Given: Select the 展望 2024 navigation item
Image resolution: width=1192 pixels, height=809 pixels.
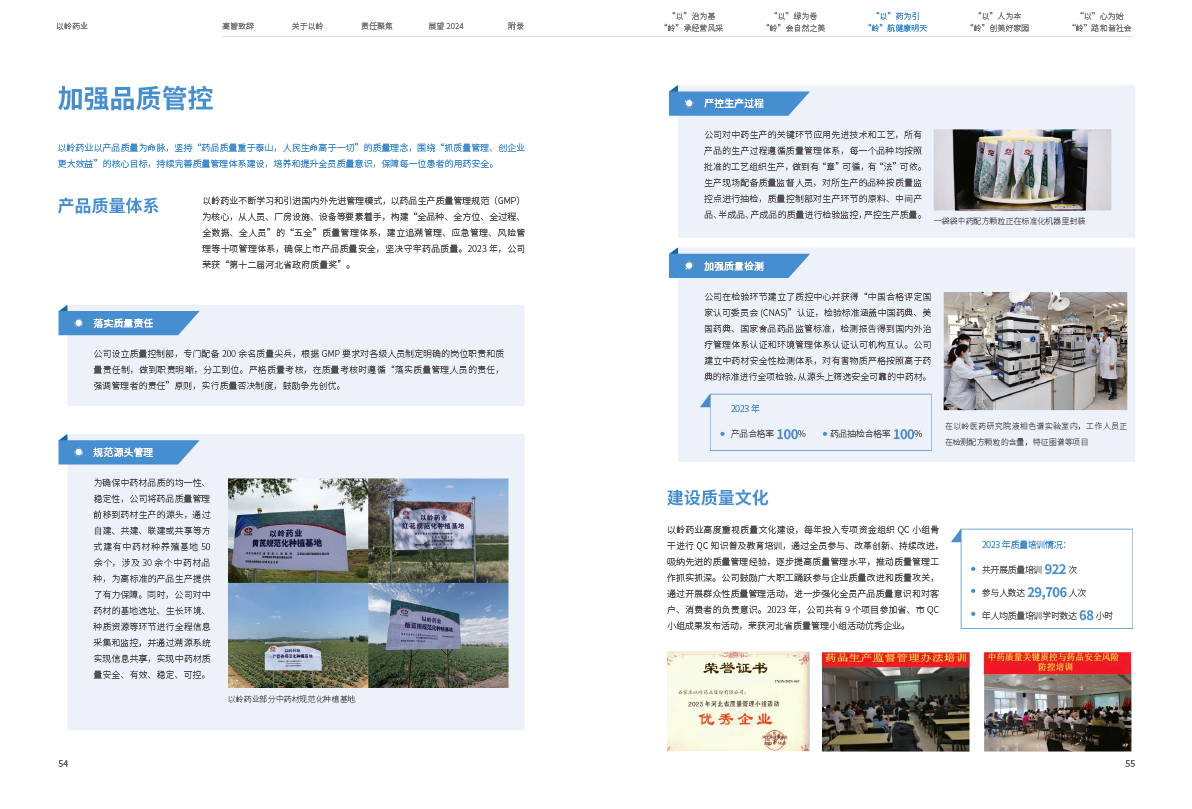Looking at the screenshot, I should pyautogui.click(x=445, y=25).
